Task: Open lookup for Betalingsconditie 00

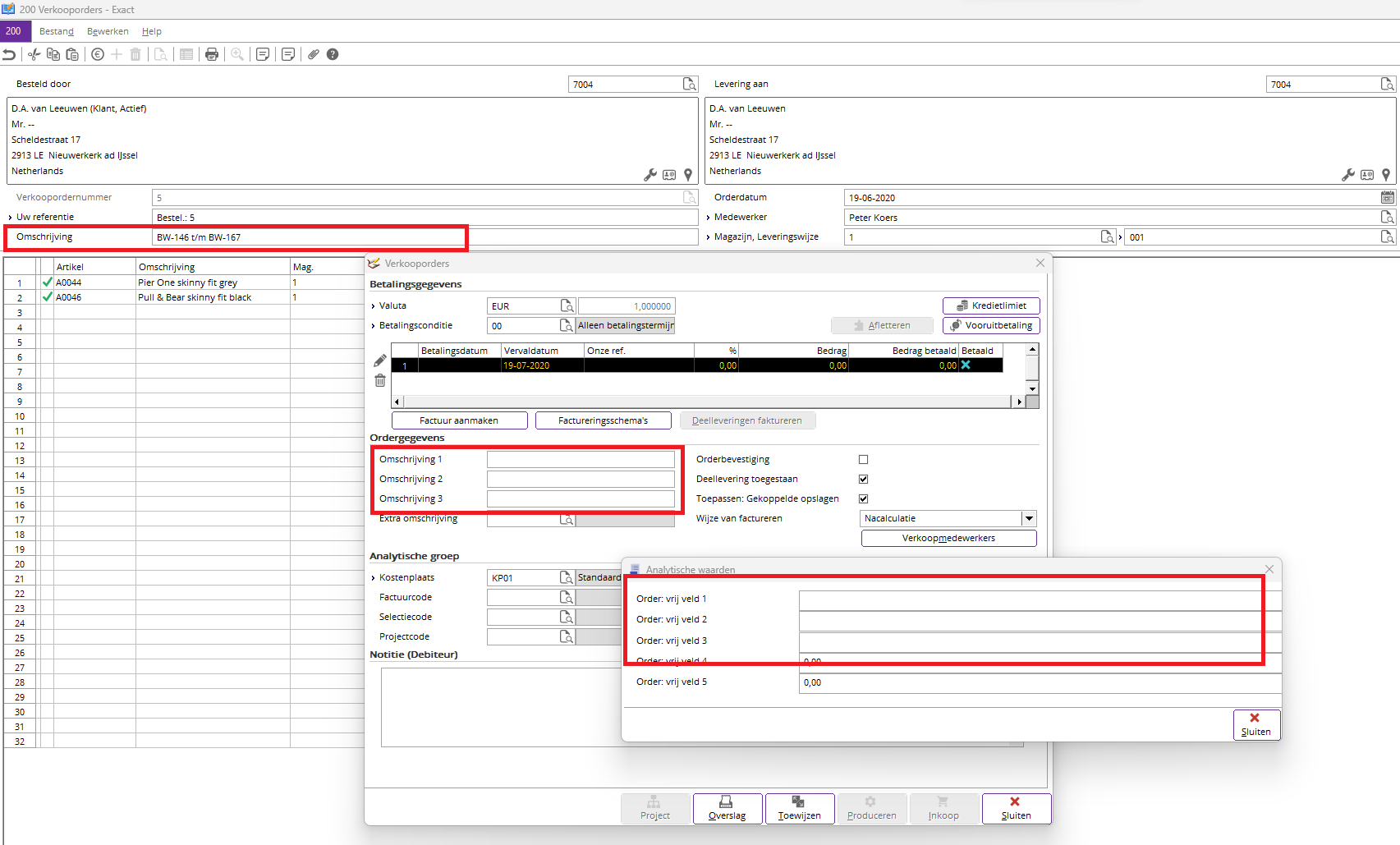Action: point(567,326)
